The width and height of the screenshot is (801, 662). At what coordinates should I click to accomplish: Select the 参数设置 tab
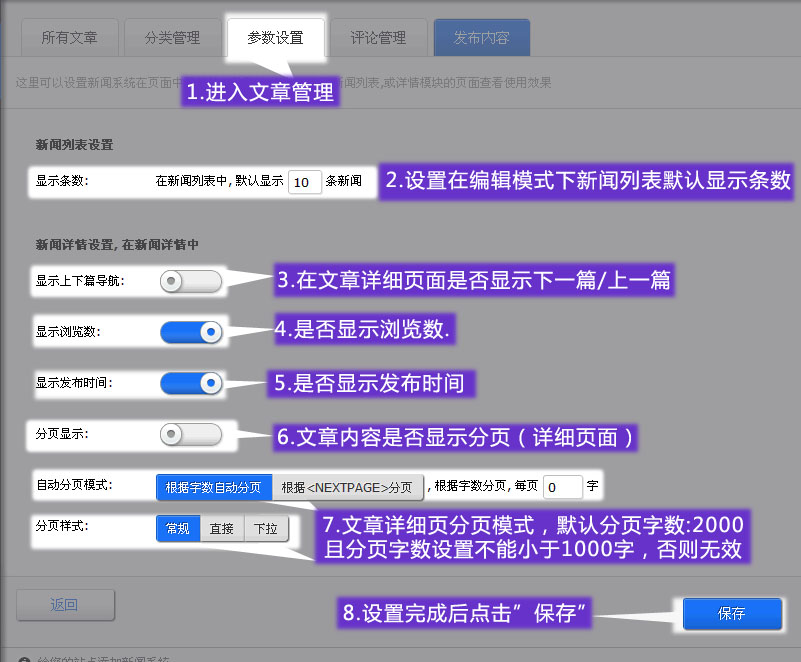[x=275, y=38]
